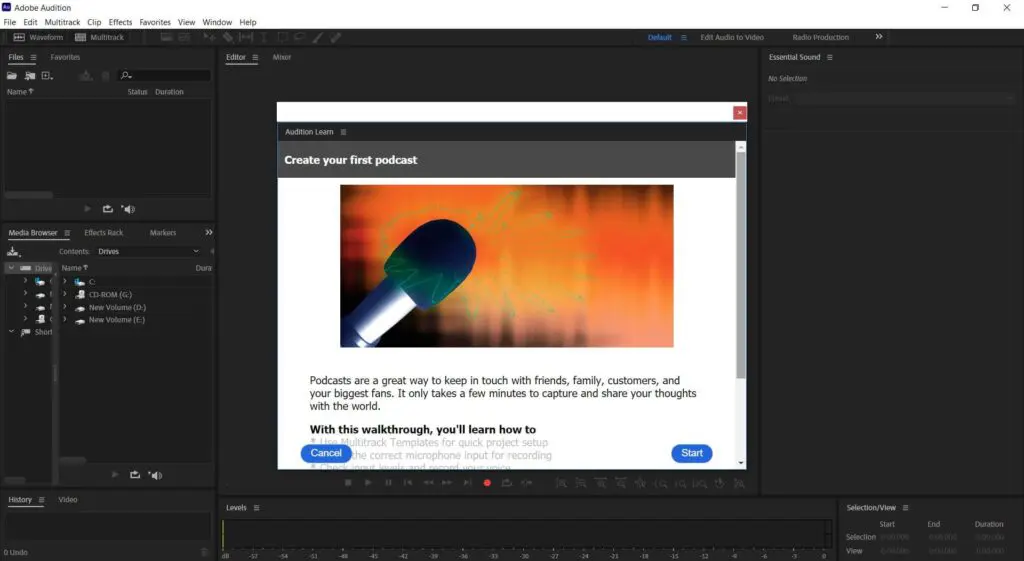Screen dimensions: 1024x561
Task: Open the Editor panel menu icon
Action: pyautogui.click(x=255, y=57)
